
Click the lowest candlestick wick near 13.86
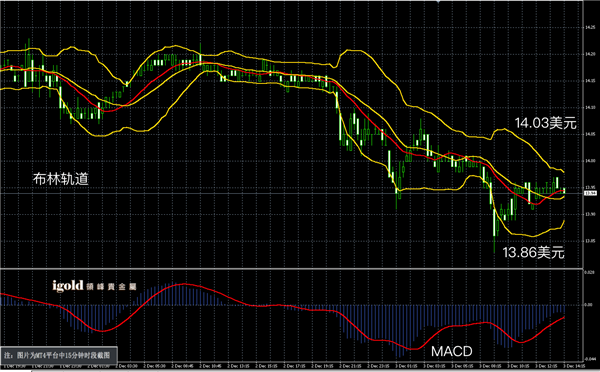click(x=494, y=245)
